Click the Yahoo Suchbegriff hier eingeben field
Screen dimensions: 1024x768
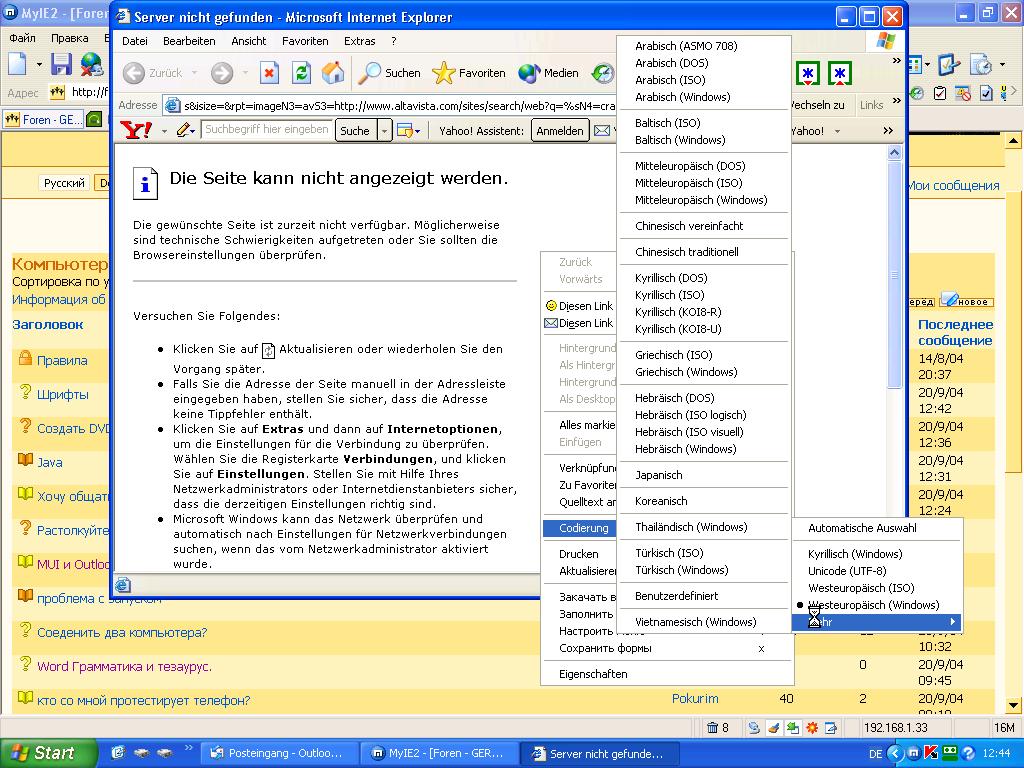pyautogui.click(x=266, y=130)
